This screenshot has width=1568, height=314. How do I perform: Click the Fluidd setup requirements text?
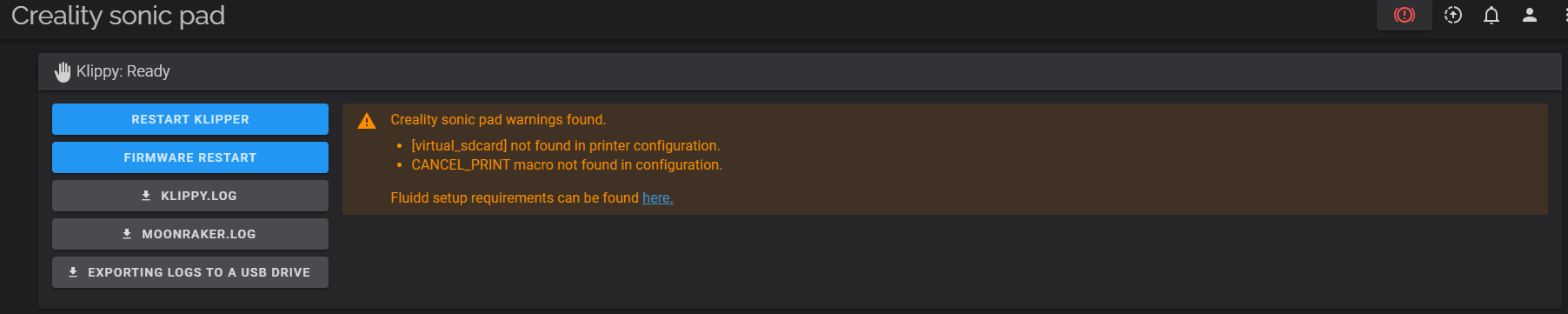[x=515, y=198]
